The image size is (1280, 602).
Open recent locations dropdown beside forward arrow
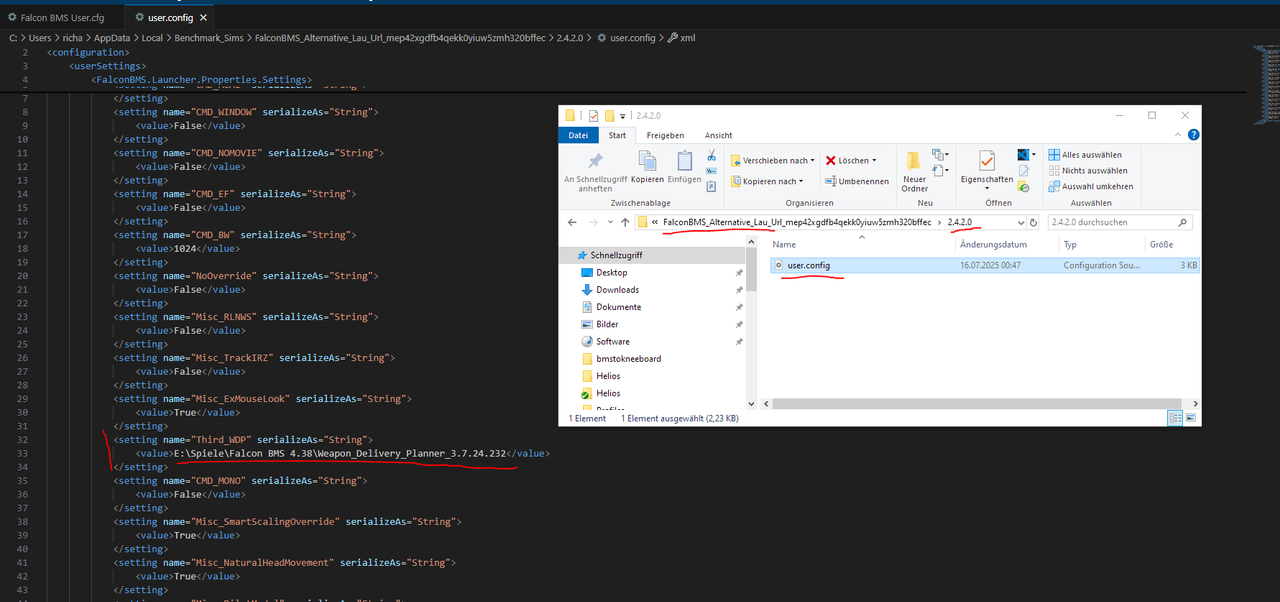pos(609,222)
